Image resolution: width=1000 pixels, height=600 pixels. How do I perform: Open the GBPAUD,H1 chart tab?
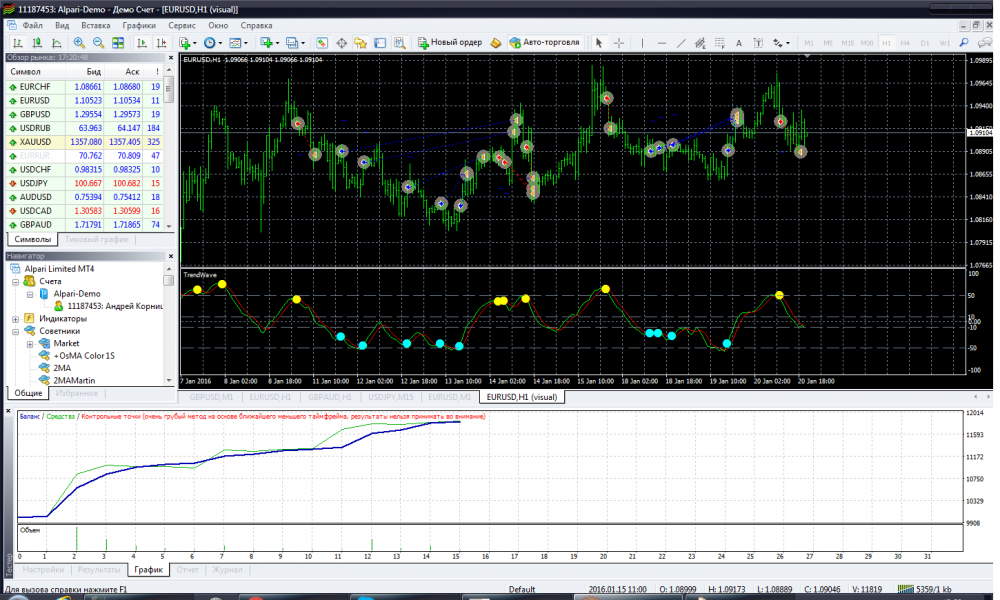tap(330, 397)
